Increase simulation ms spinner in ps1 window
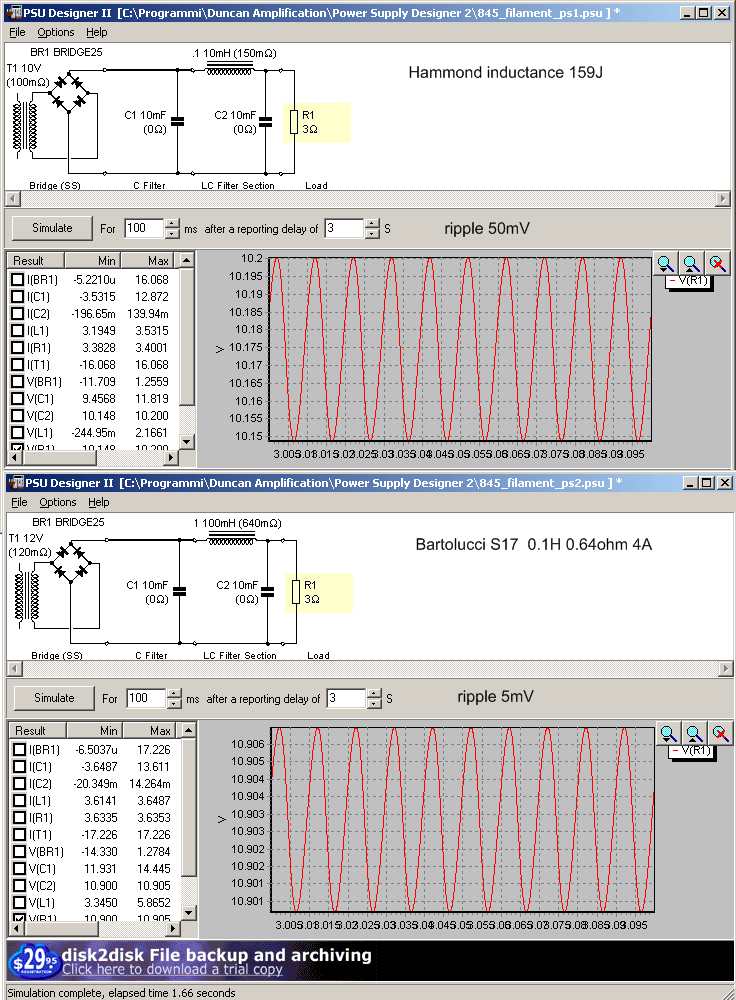Screen dimensions: 736x1000 (172, 223)
